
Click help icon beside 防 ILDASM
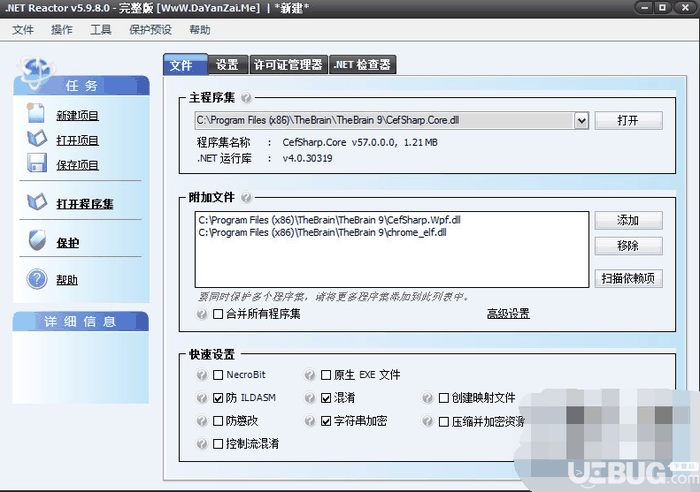(202, 398)
